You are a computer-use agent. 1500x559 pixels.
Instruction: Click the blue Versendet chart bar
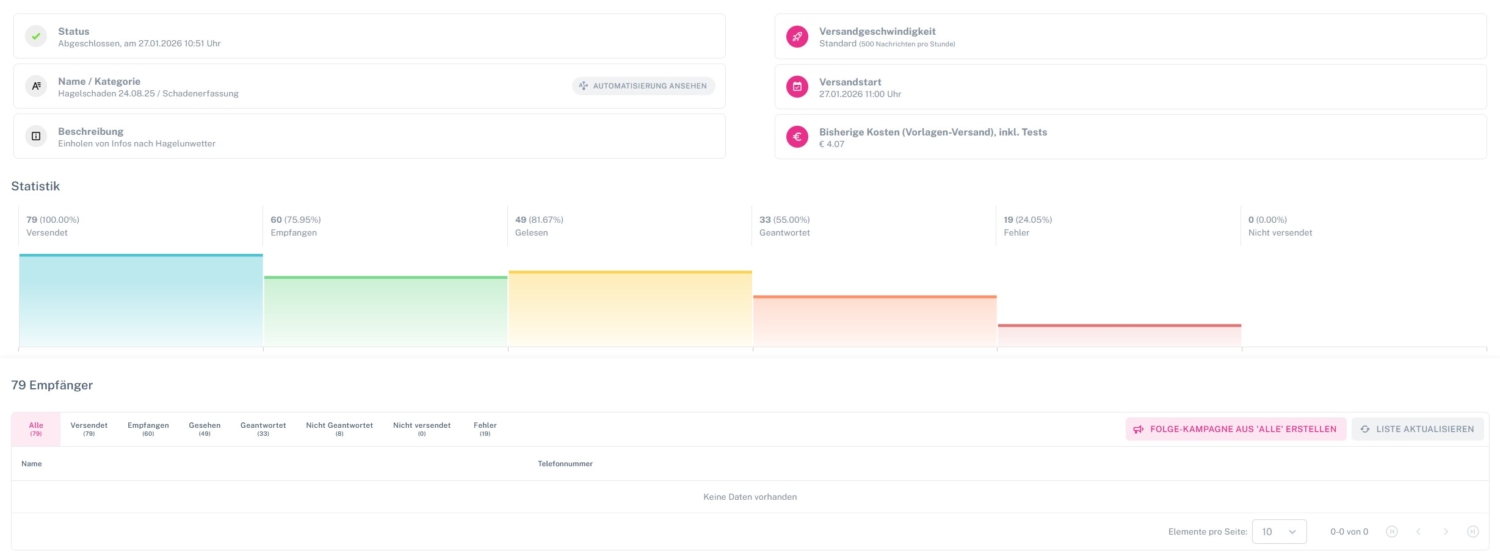click(x=141, y=300)
